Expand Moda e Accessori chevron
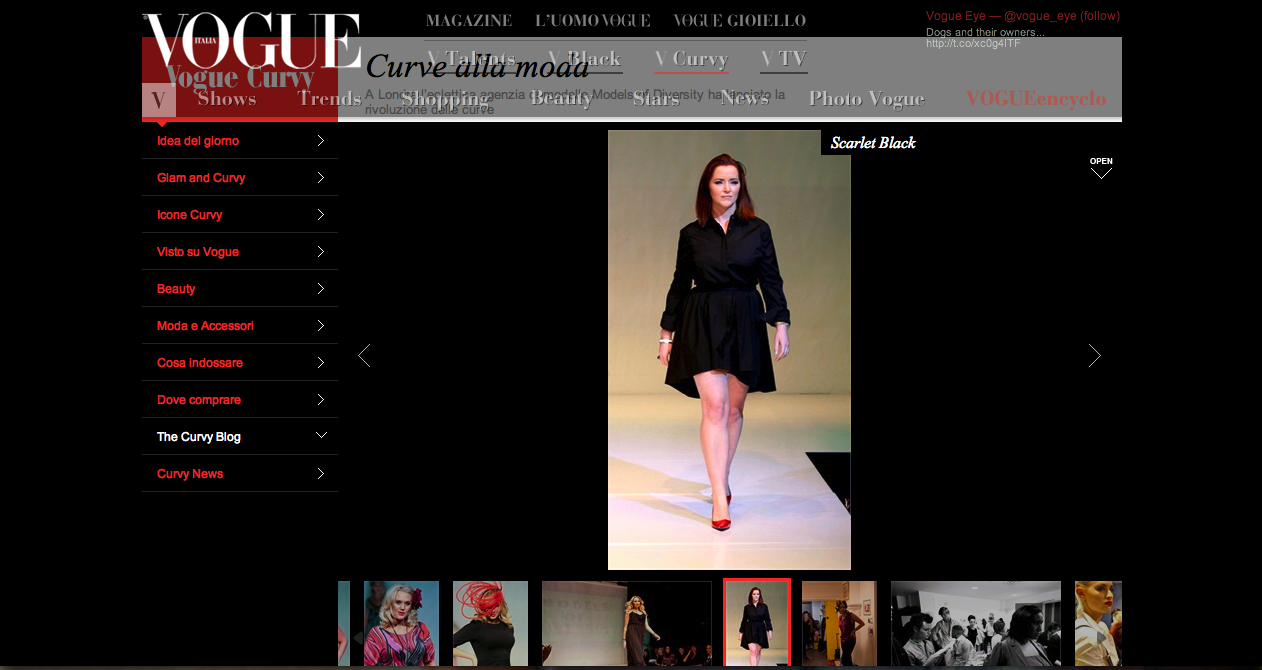Image resolution: width=1262 pixels, height=670 pixels. click(320, 326)
